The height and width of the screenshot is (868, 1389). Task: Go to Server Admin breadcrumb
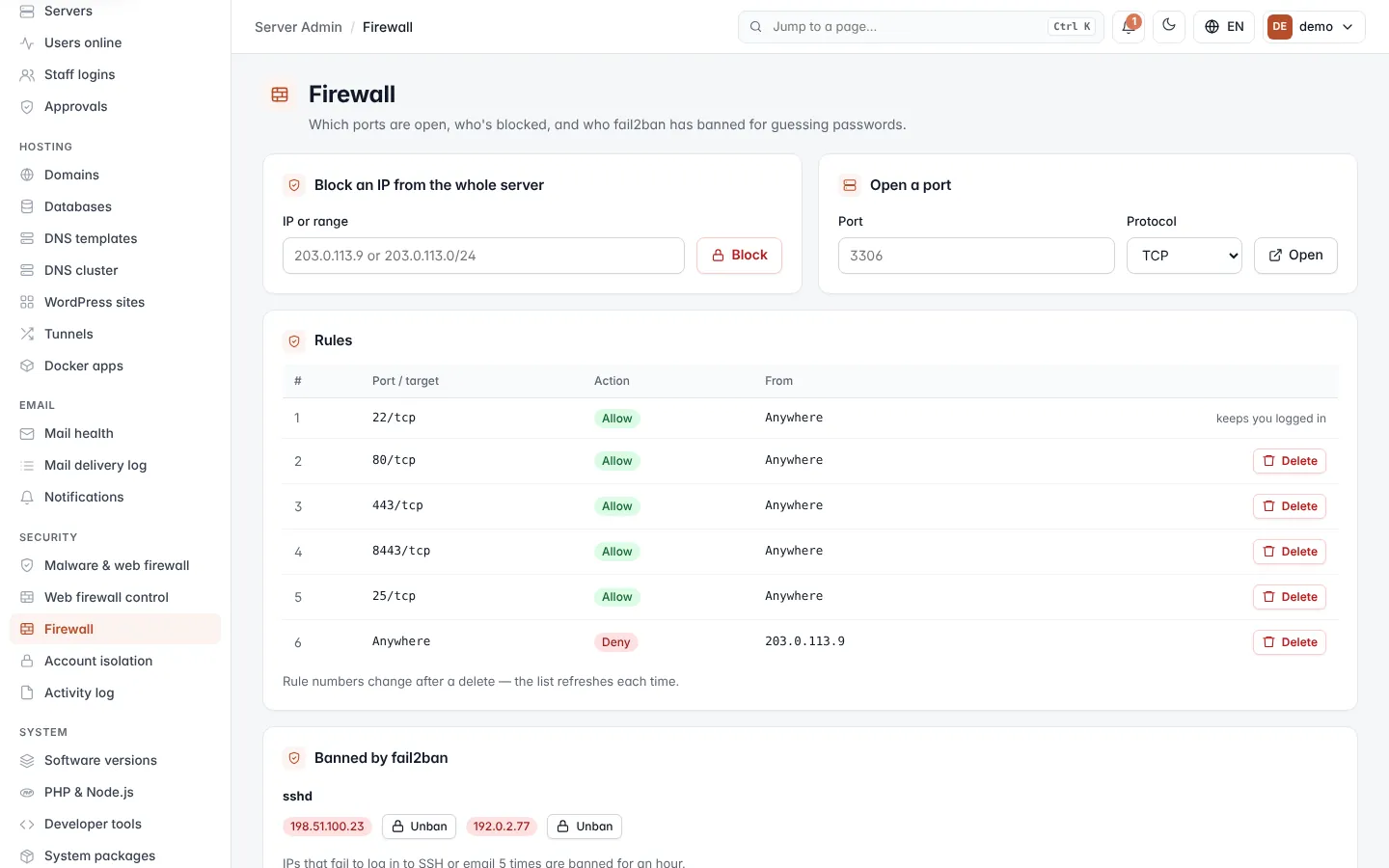point(298,27)
